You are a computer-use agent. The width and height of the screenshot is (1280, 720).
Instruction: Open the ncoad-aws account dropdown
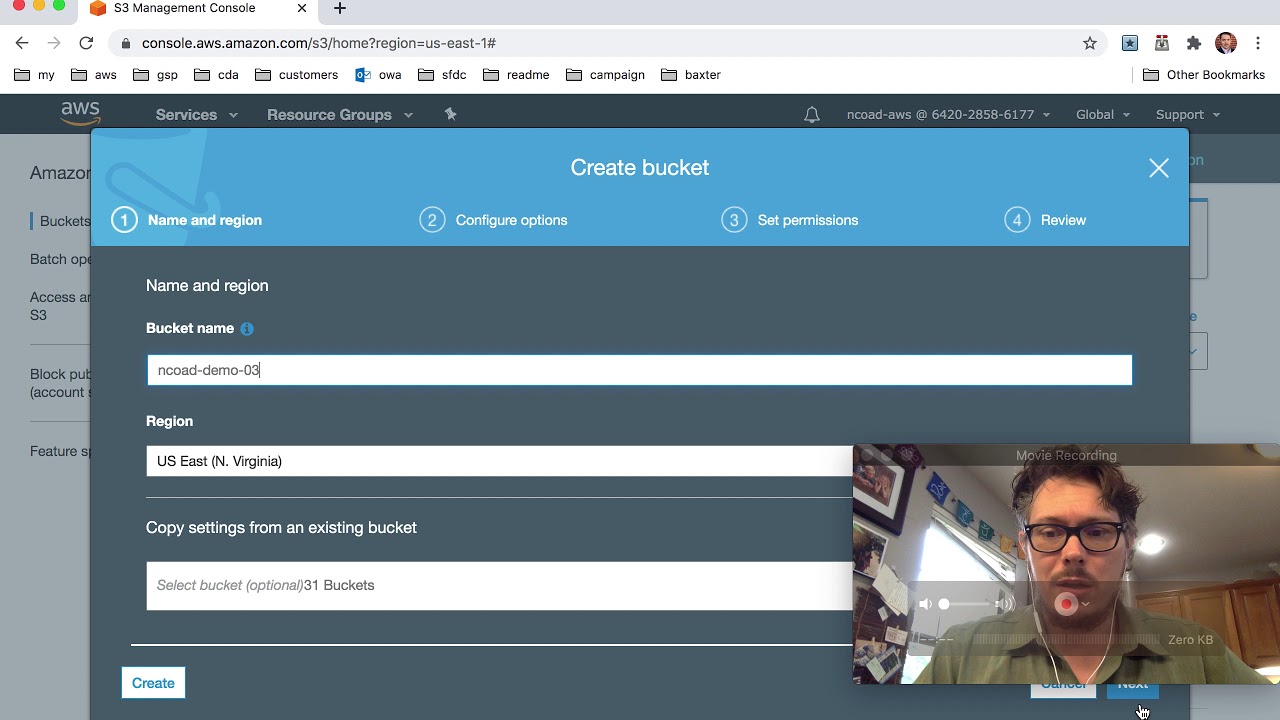pyautogui.click(x=948, y=115)
